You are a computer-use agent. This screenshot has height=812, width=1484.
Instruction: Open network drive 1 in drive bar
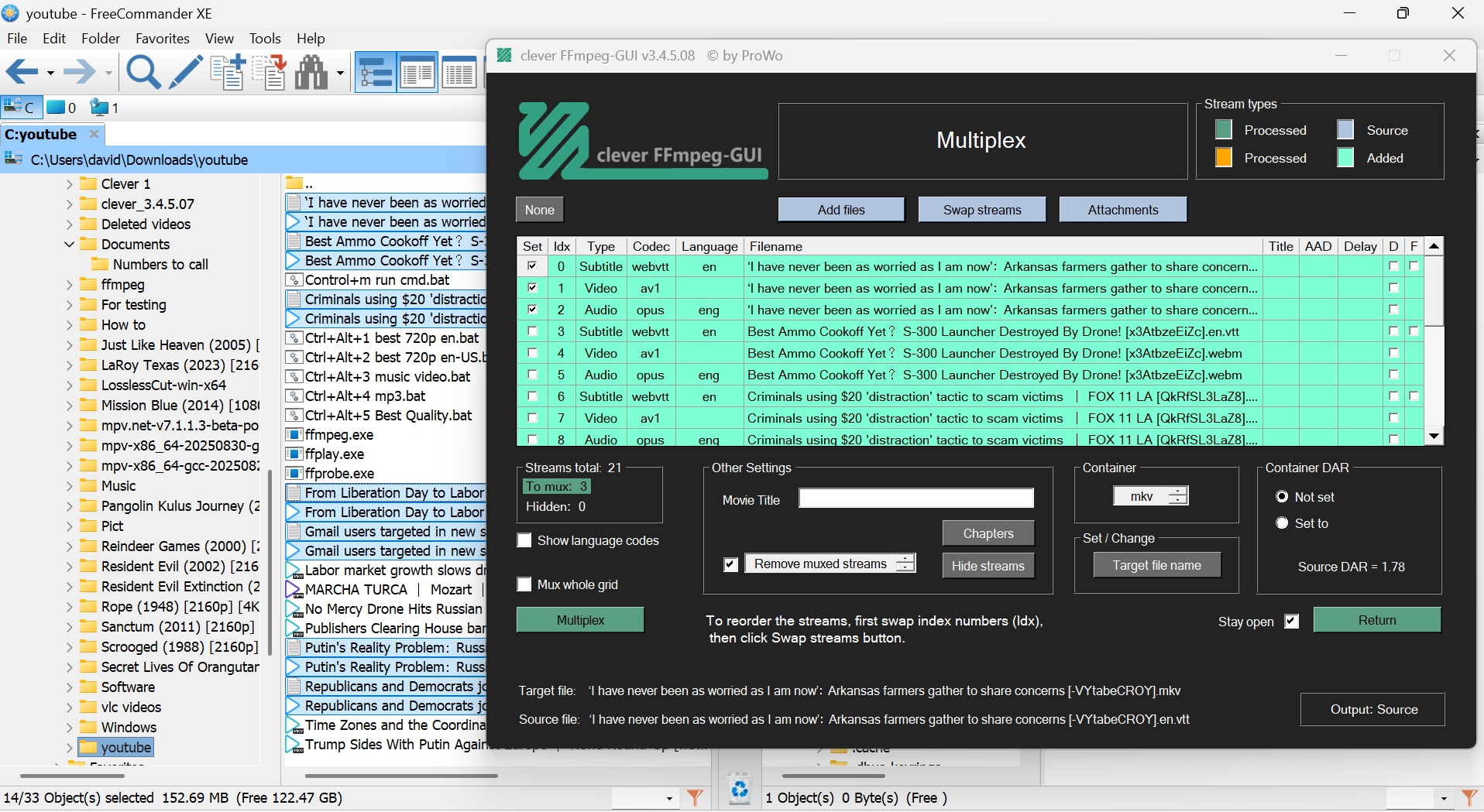coord(105,108)
